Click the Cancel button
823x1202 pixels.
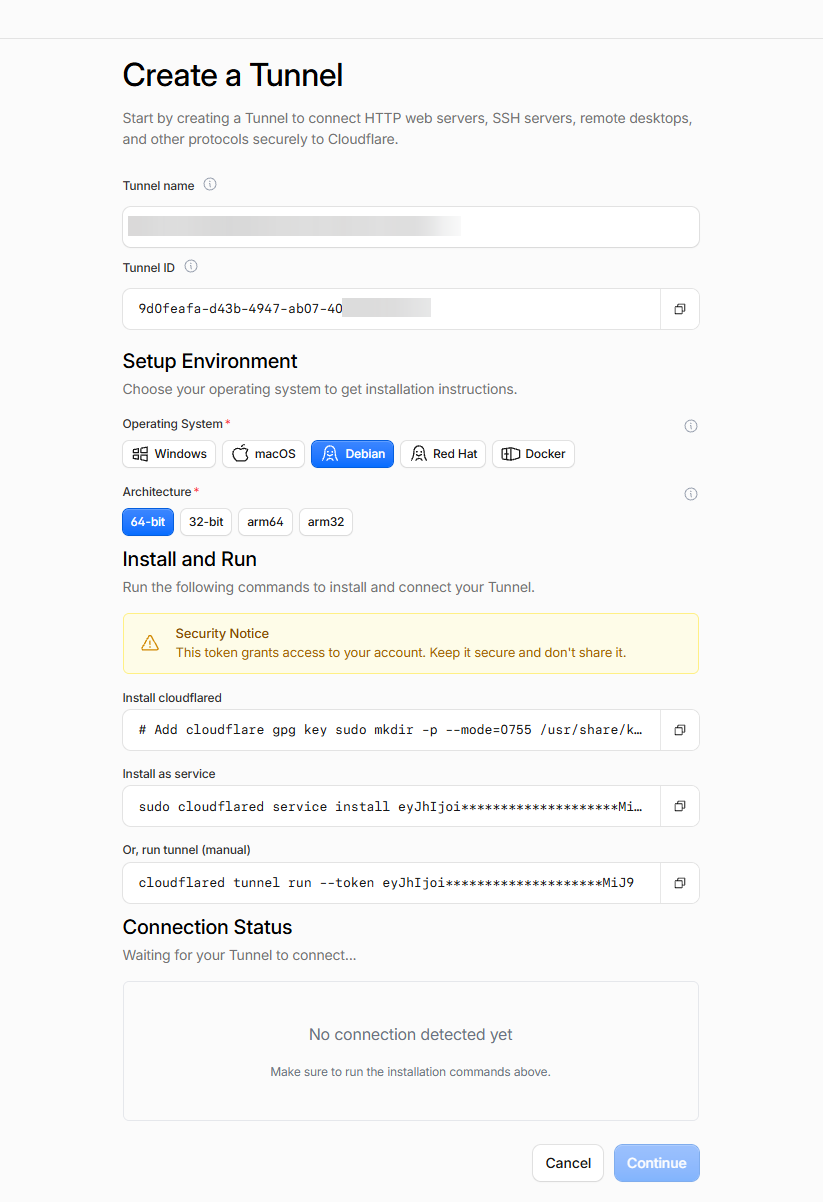tap(568, 1163)
